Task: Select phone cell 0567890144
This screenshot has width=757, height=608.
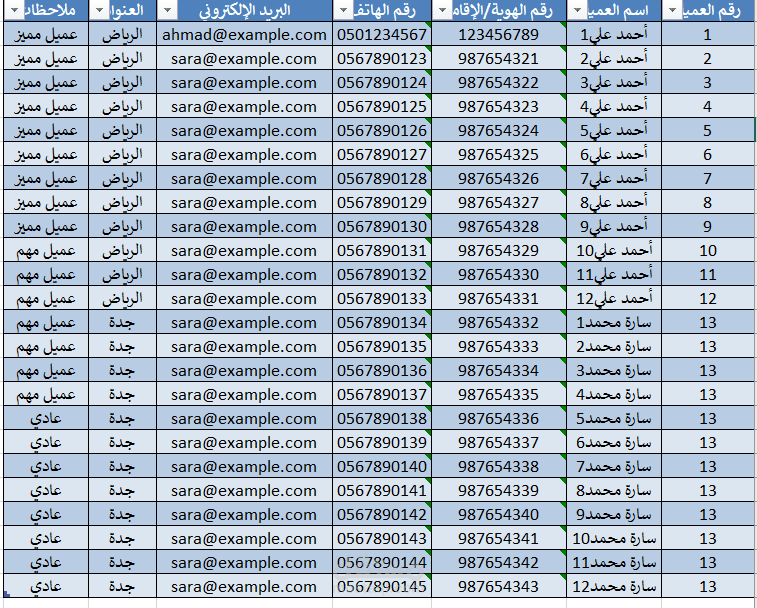Action: (382, 563)
